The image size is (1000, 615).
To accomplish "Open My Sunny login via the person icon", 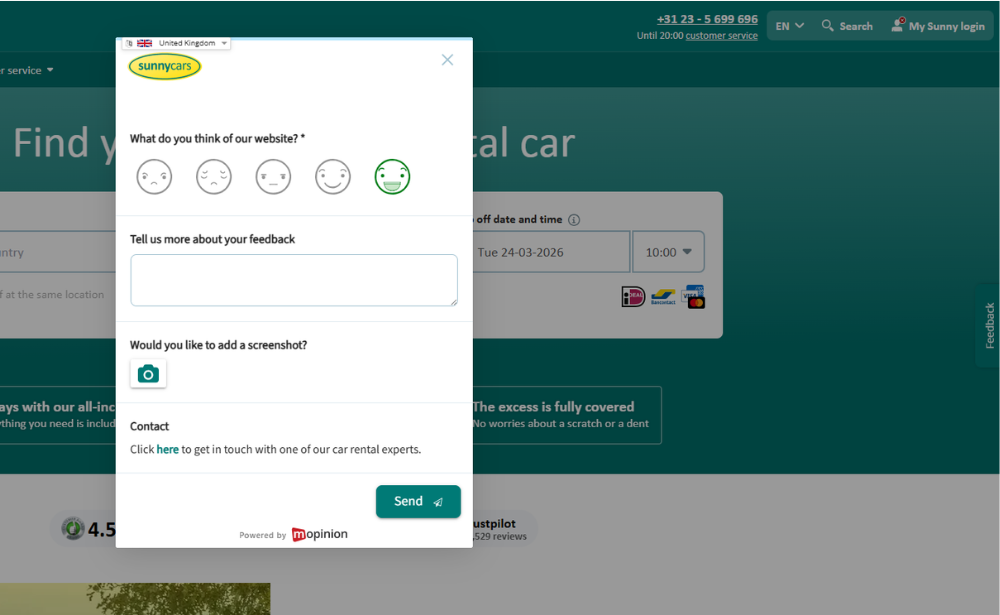I will [x=897, y=25].
